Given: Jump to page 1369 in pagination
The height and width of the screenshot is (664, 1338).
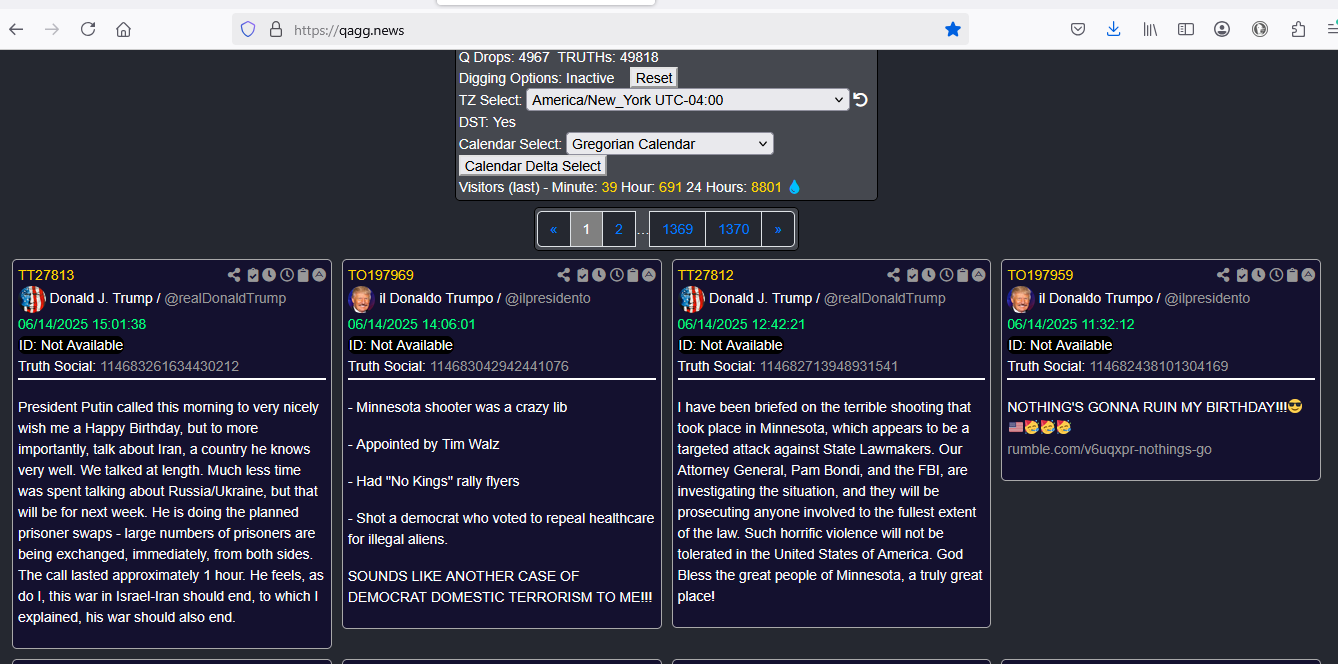Looking at the screenshot, I should 677,229.
